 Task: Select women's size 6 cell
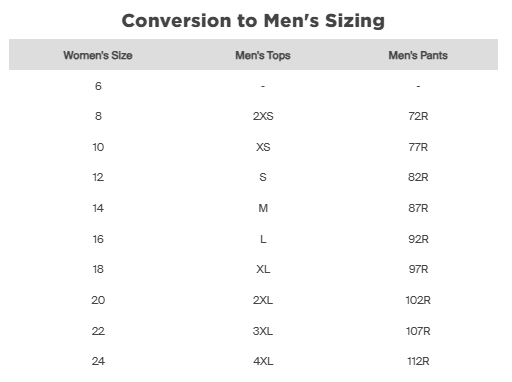pyautogui.click(x=98, y=86)
